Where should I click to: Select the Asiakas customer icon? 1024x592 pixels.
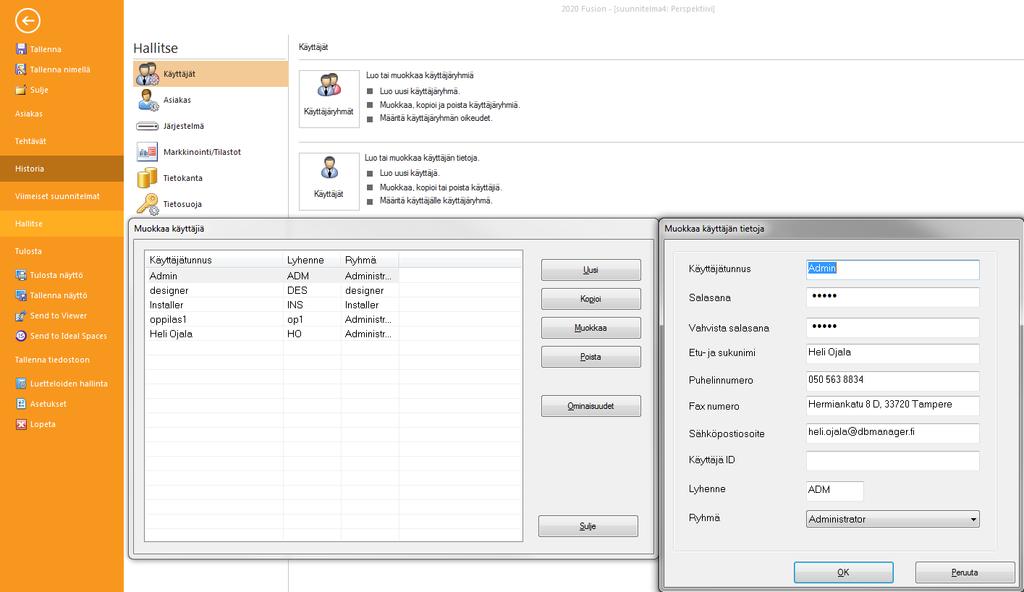pyautogui.click(x=148, y=100)
